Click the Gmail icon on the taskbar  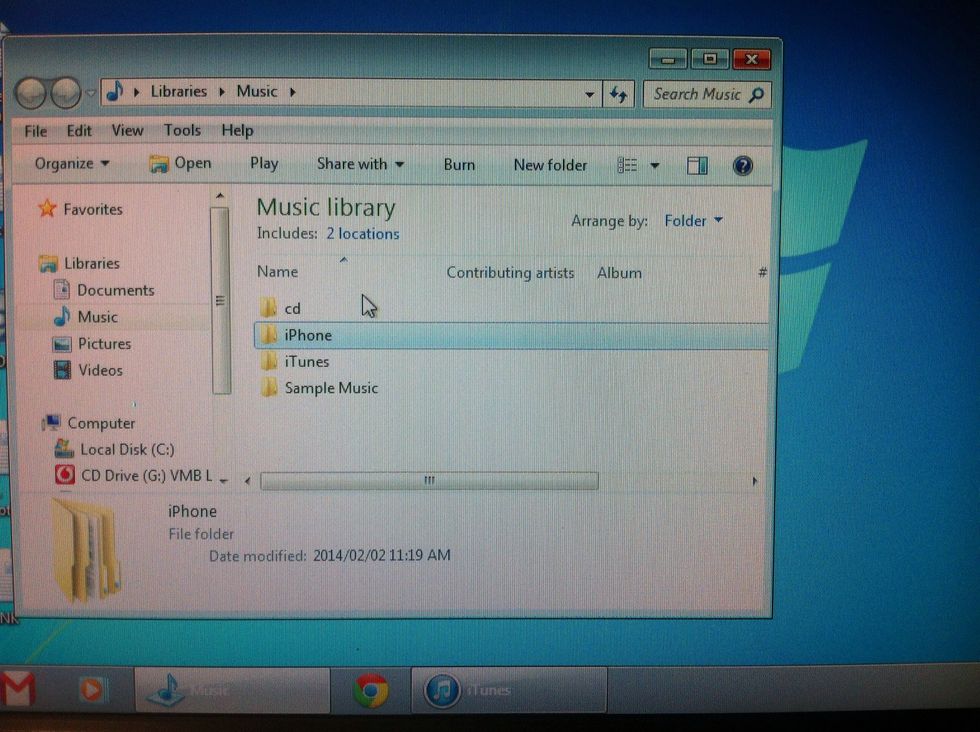point(18,690)
